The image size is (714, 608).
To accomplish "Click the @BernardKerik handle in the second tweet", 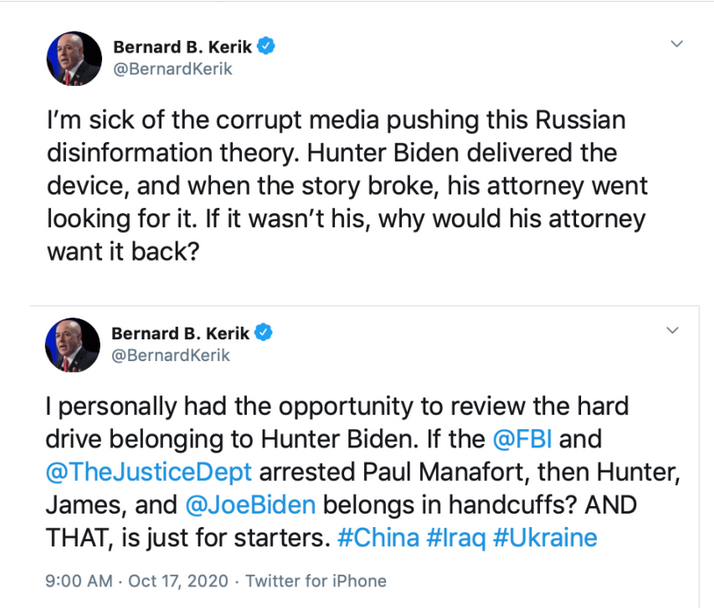I will coord(170,355).
